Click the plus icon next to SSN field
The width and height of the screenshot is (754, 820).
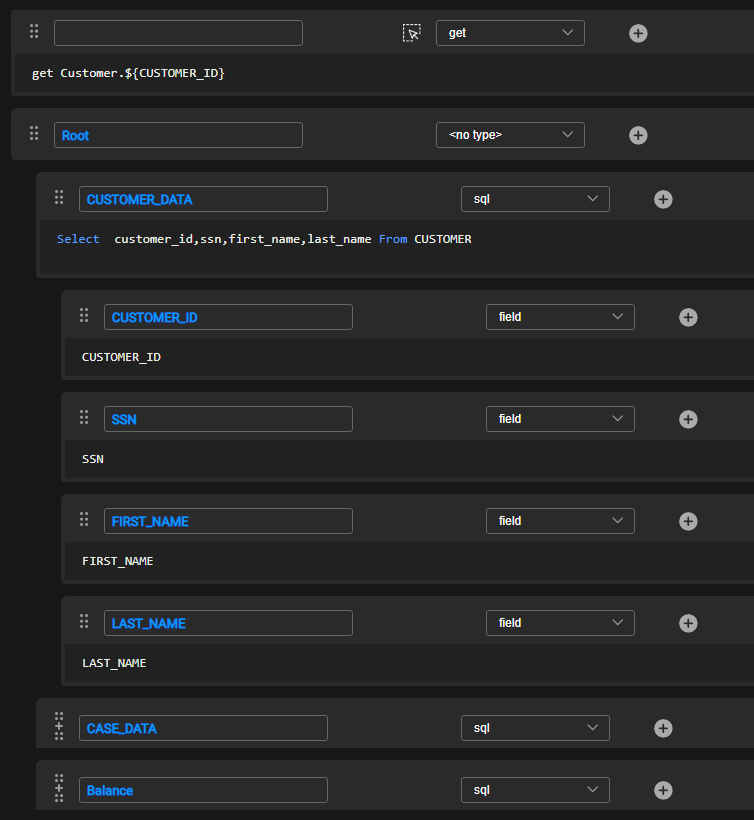[688, 419]
